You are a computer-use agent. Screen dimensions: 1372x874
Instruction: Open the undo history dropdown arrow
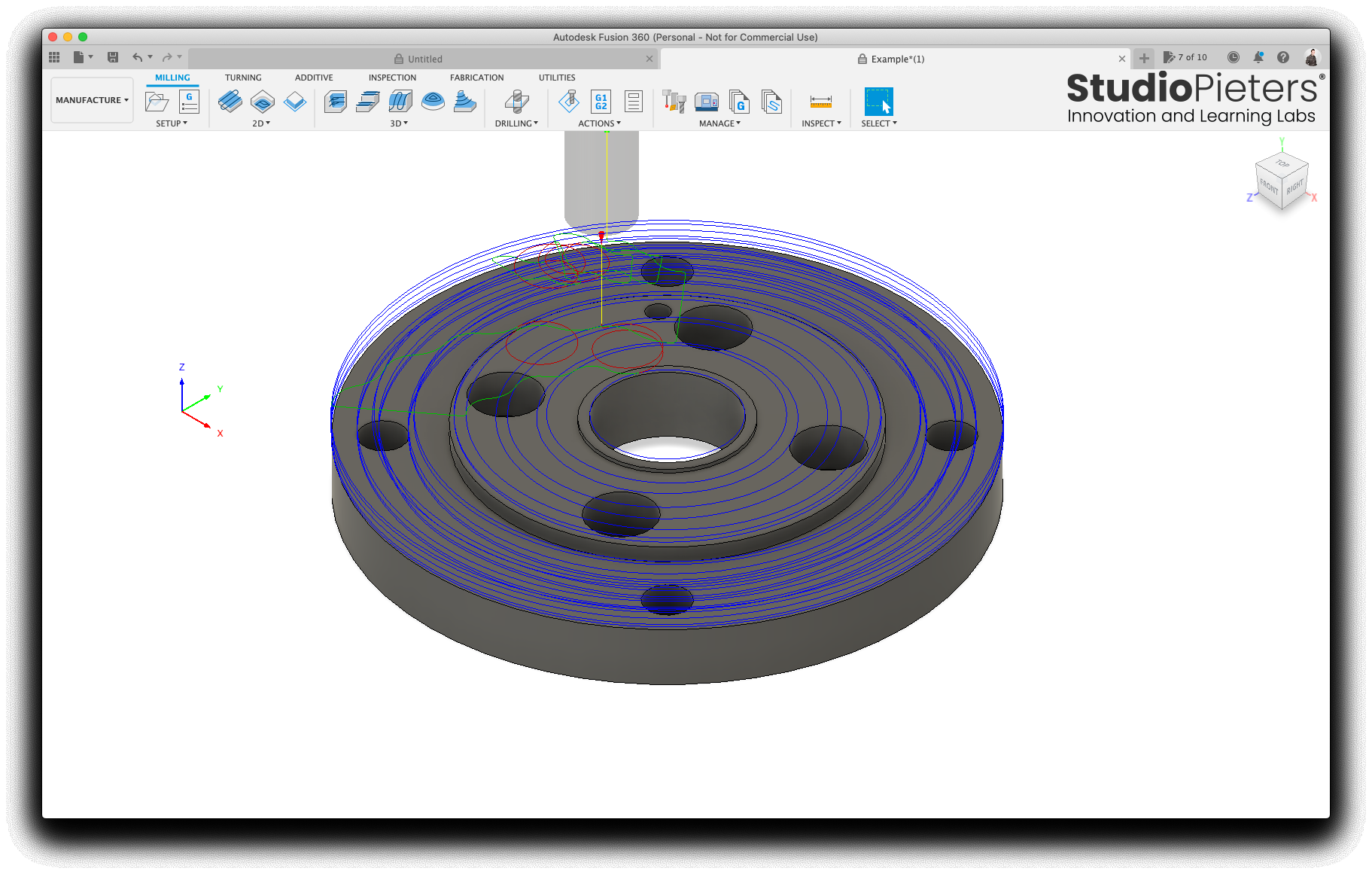point(151,56)
